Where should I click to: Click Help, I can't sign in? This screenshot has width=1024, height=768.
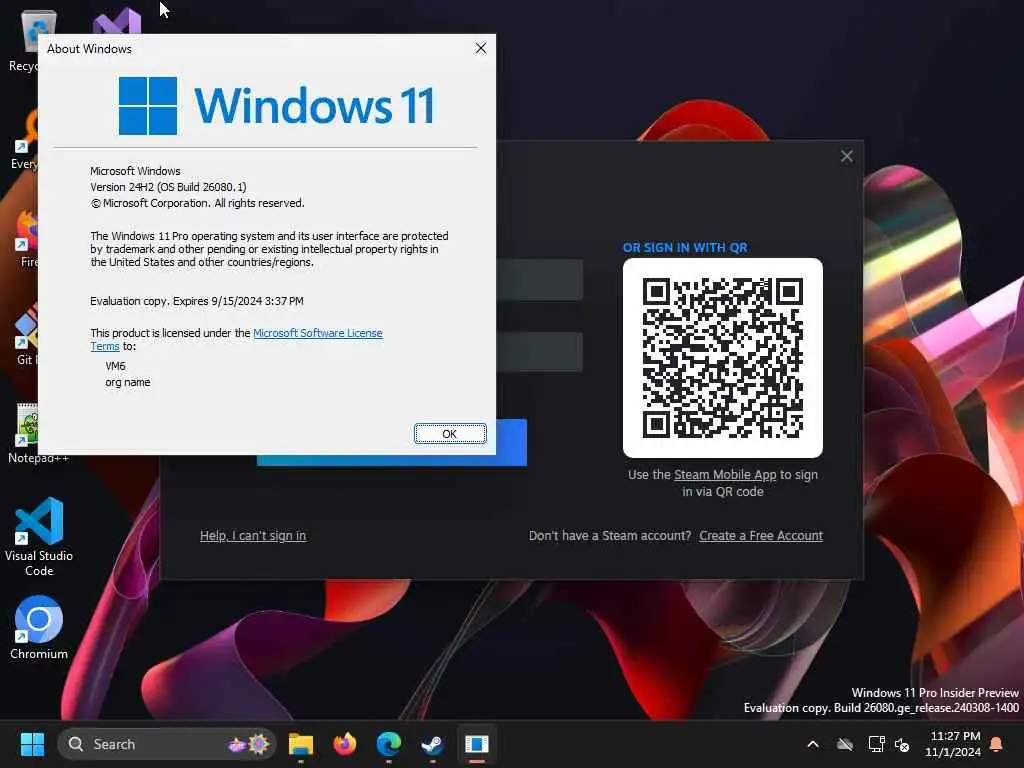(253, 536)
